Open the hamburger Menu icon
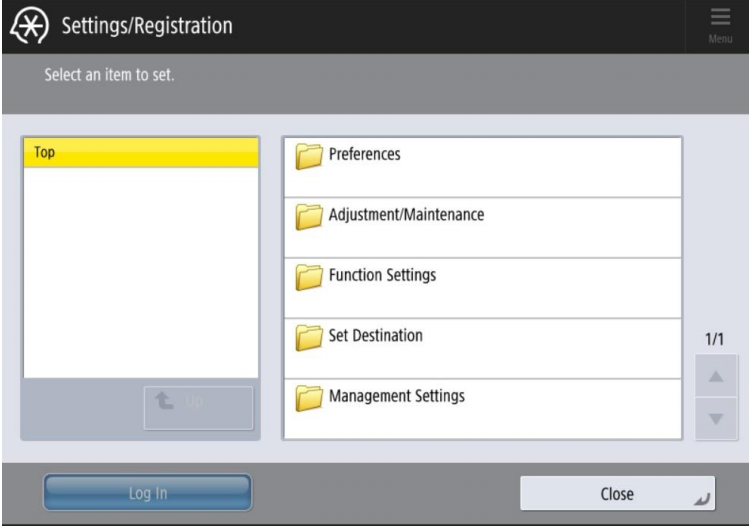Viewport: 749px width, 526px height. pyautogui.click(x=720, y=24)
